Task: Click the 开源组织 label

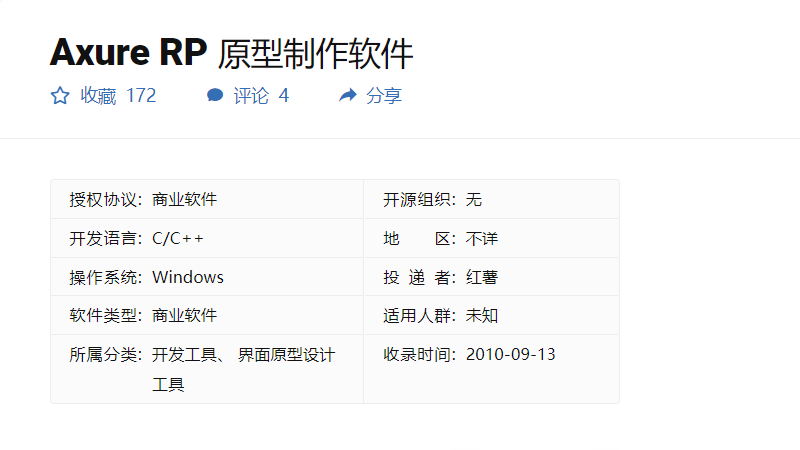Action: pos(419,199)
